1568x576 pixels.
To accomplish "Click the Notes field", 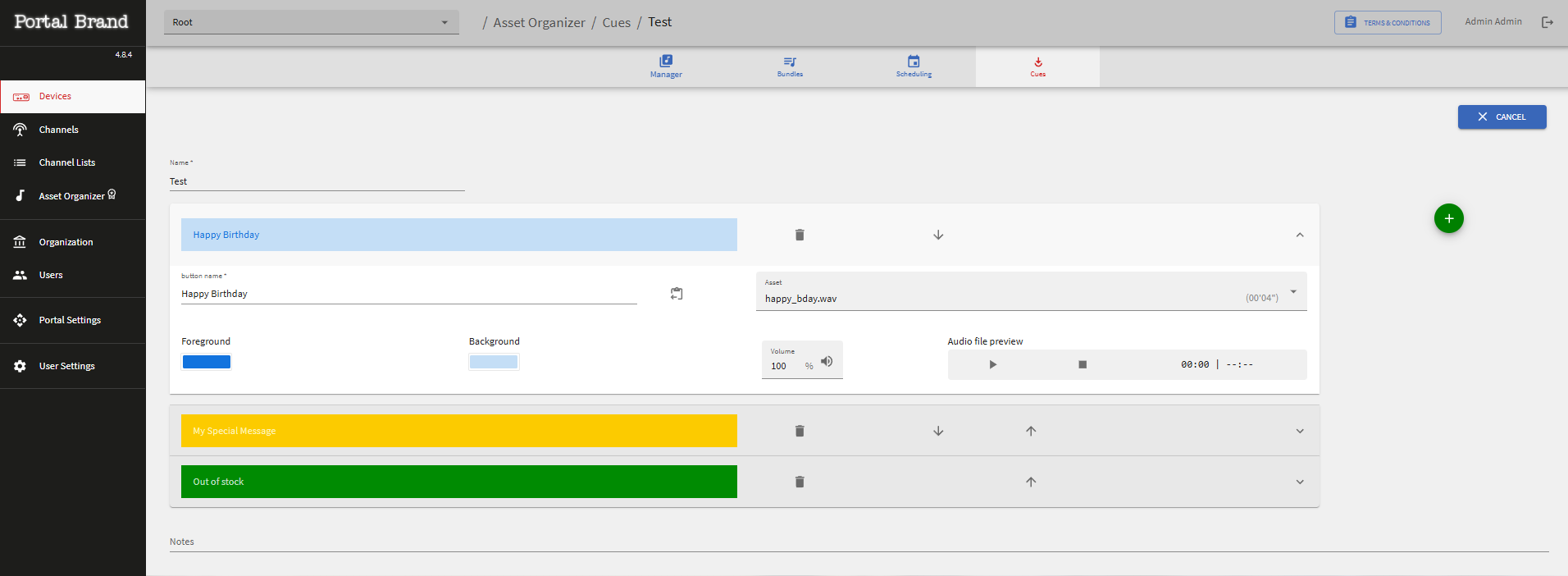I will point(859,542).
